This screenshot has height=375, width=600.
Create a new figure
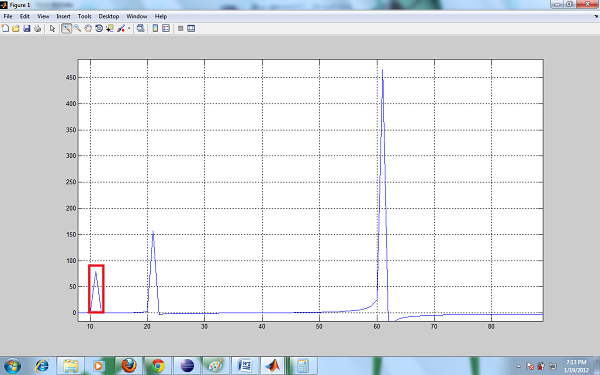pyautogui.click(x=5, y=28)
